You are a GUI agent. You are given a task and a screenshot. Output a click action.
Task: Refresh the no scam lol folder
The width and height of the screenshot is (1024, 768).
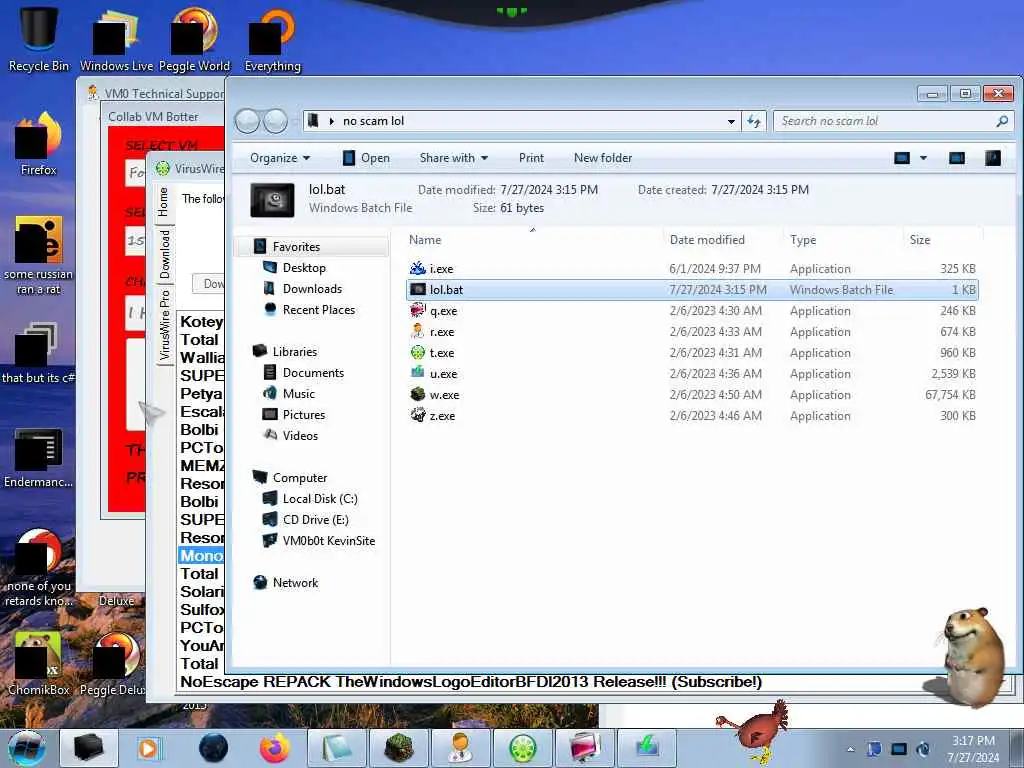point(754,121)
